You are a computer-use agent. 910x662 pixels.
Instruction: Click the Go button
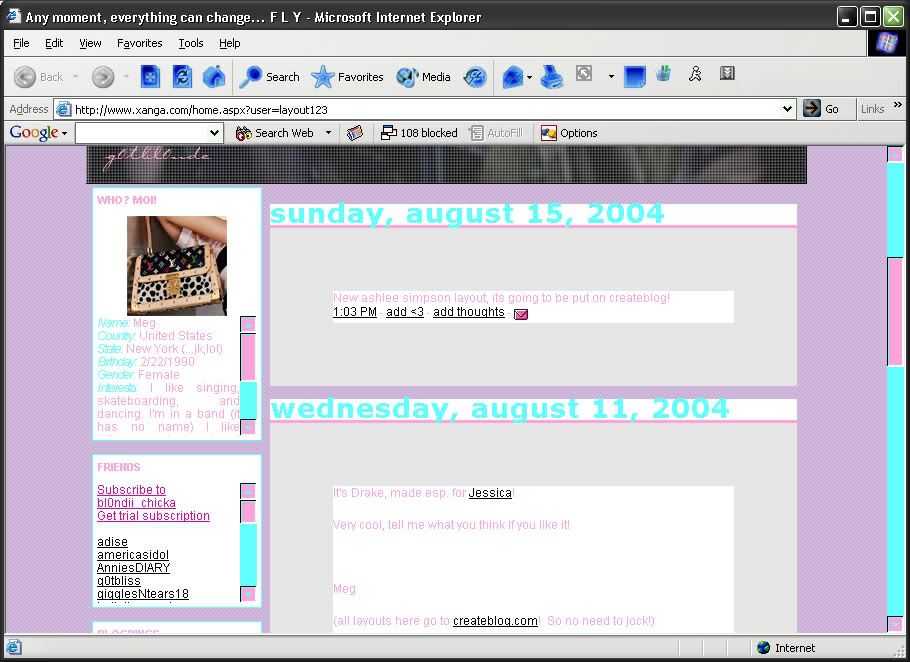pyautogui.click(x=821, y=108)
